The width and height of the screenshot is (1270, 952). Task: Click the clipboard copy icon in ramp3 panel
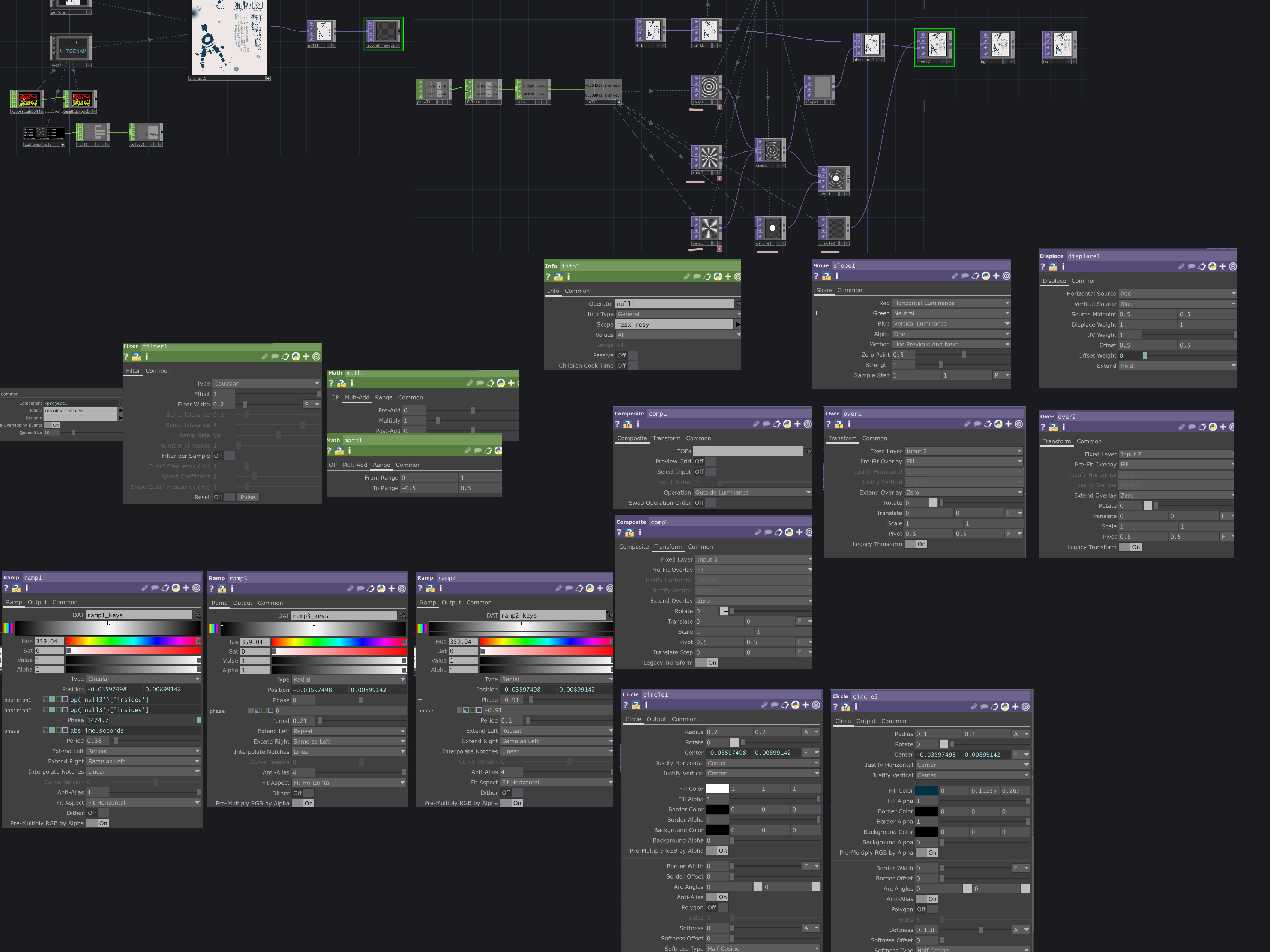tap(371, 589)
